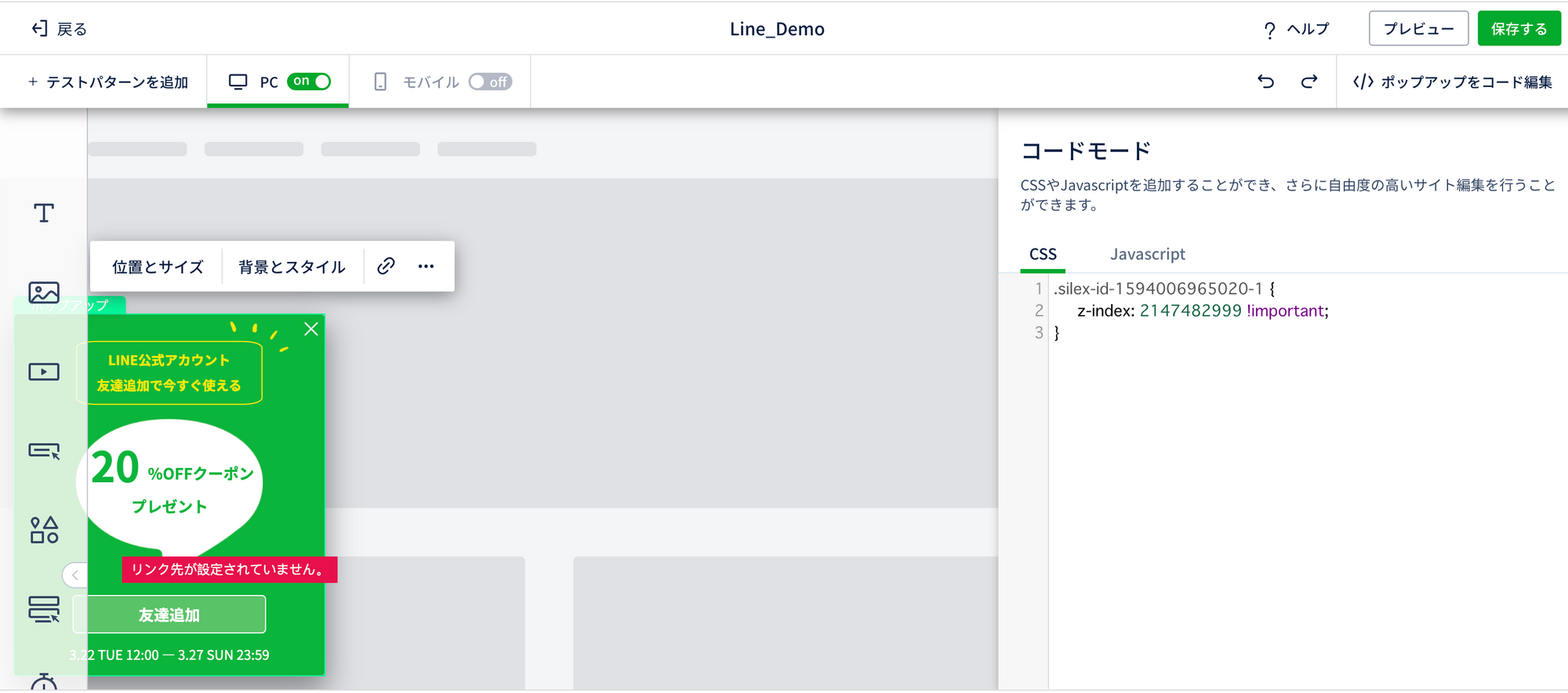Viewport: 1568px width, 693px height.
Task: Select the Button element tool in the sidebar
Action: coord(44,451)
